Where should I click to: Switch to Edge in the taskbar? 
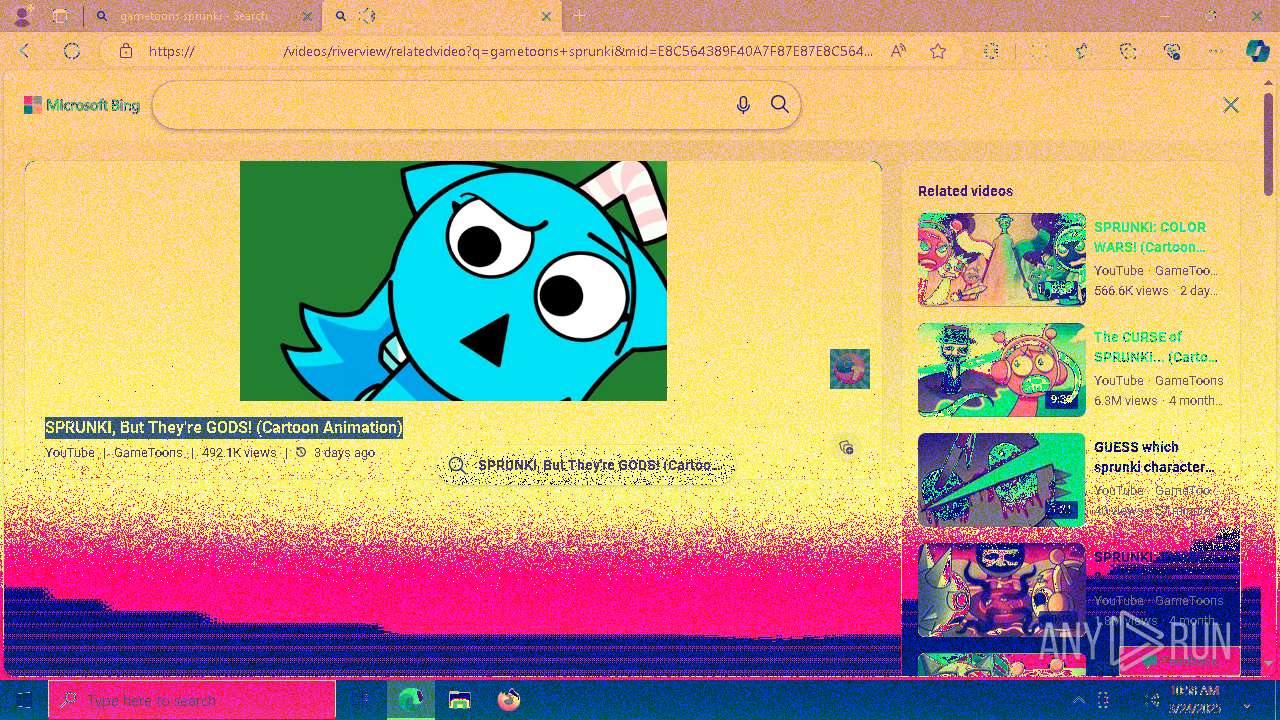coord(411,700)
